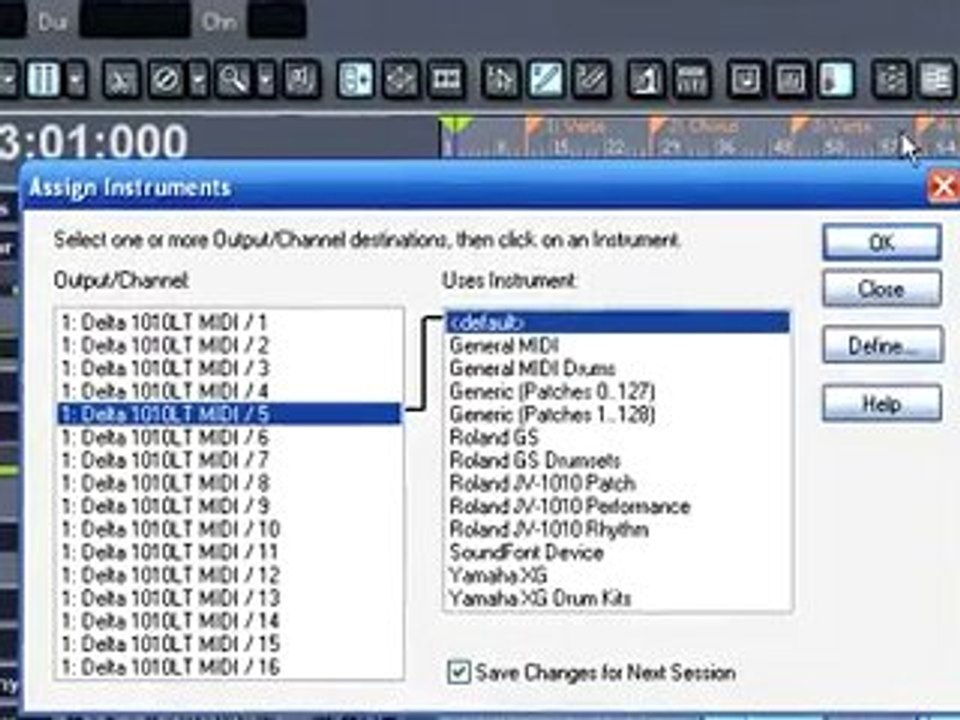Toggle Save Changes for Next Session checkbox
This screenshot has height=720, width=960.
coord(459,672)
